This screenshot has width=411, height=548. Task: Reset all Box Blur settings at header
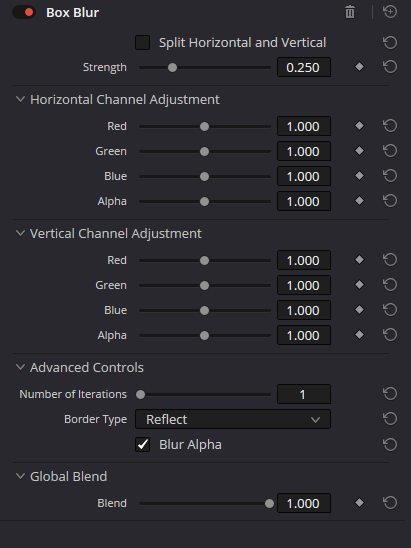click(390, 12)
